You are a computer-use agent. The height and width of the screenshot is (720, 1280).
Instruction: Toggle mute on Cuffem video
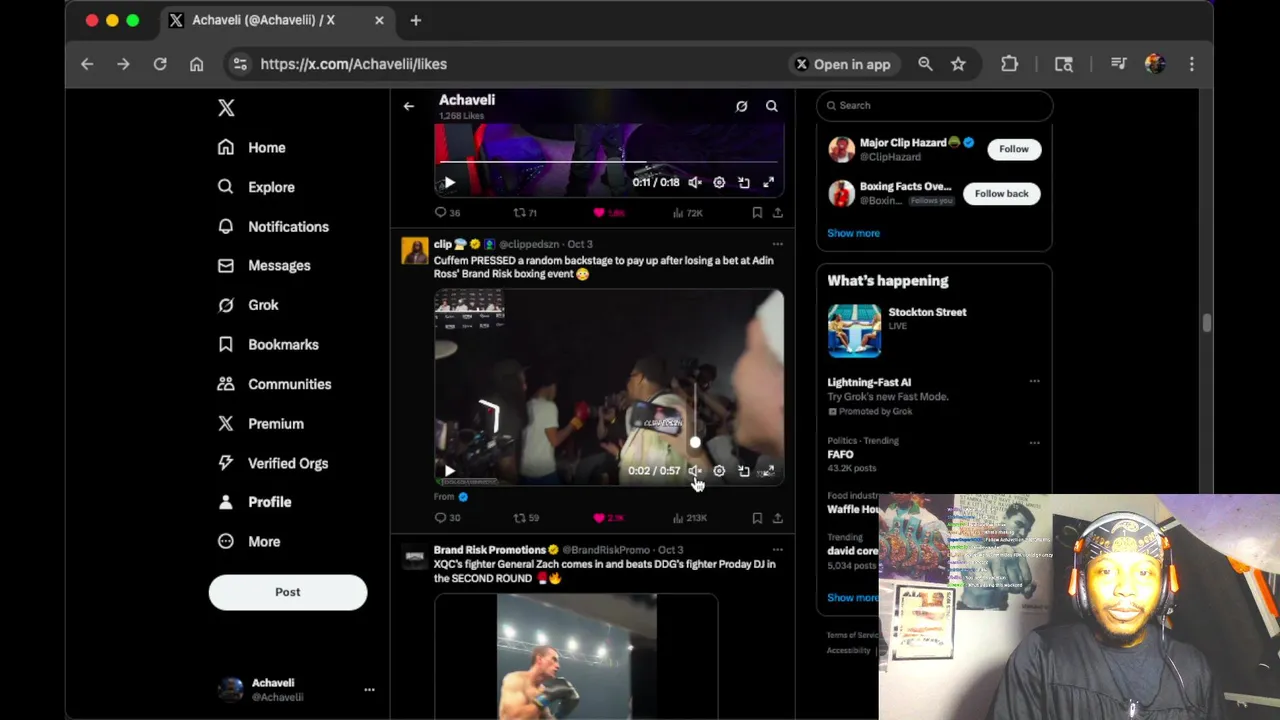click(x=695, y=471)
